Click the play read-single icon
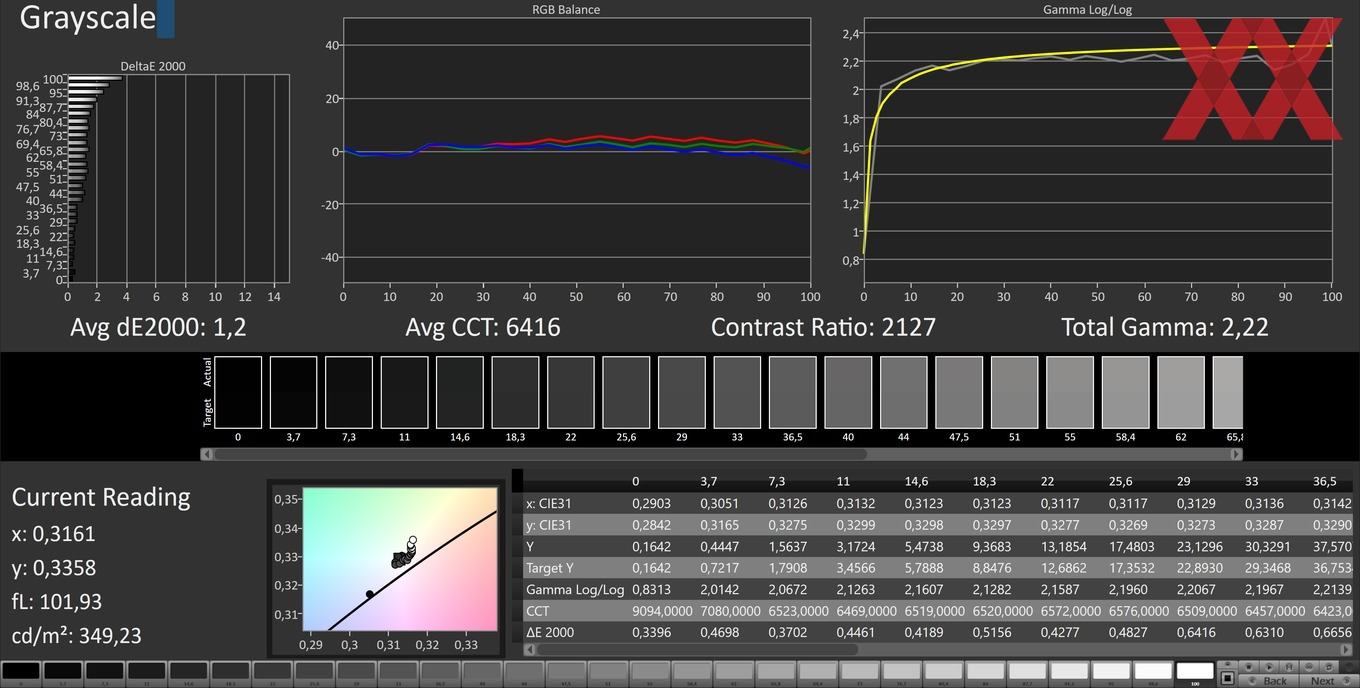This screenshot has width=1360, height=688. 1269,667
